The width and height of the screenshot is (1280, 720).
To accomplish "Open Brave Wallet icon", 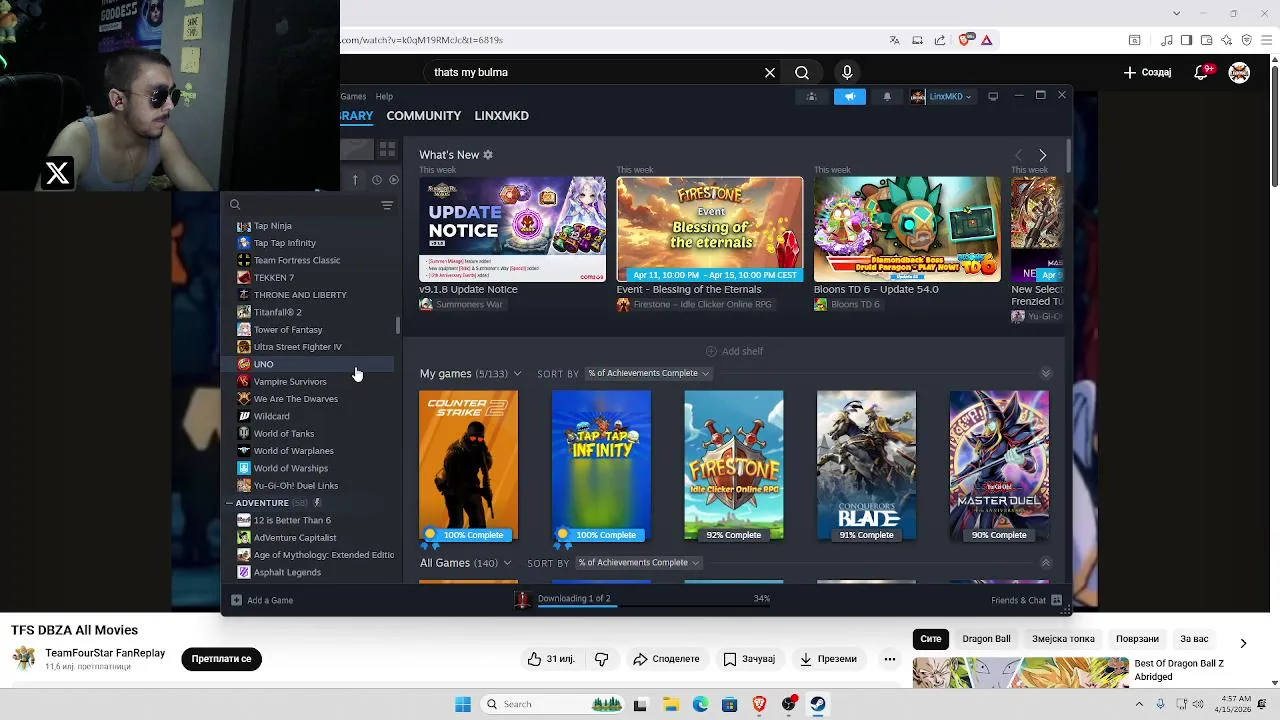I will pos(1207,40).
